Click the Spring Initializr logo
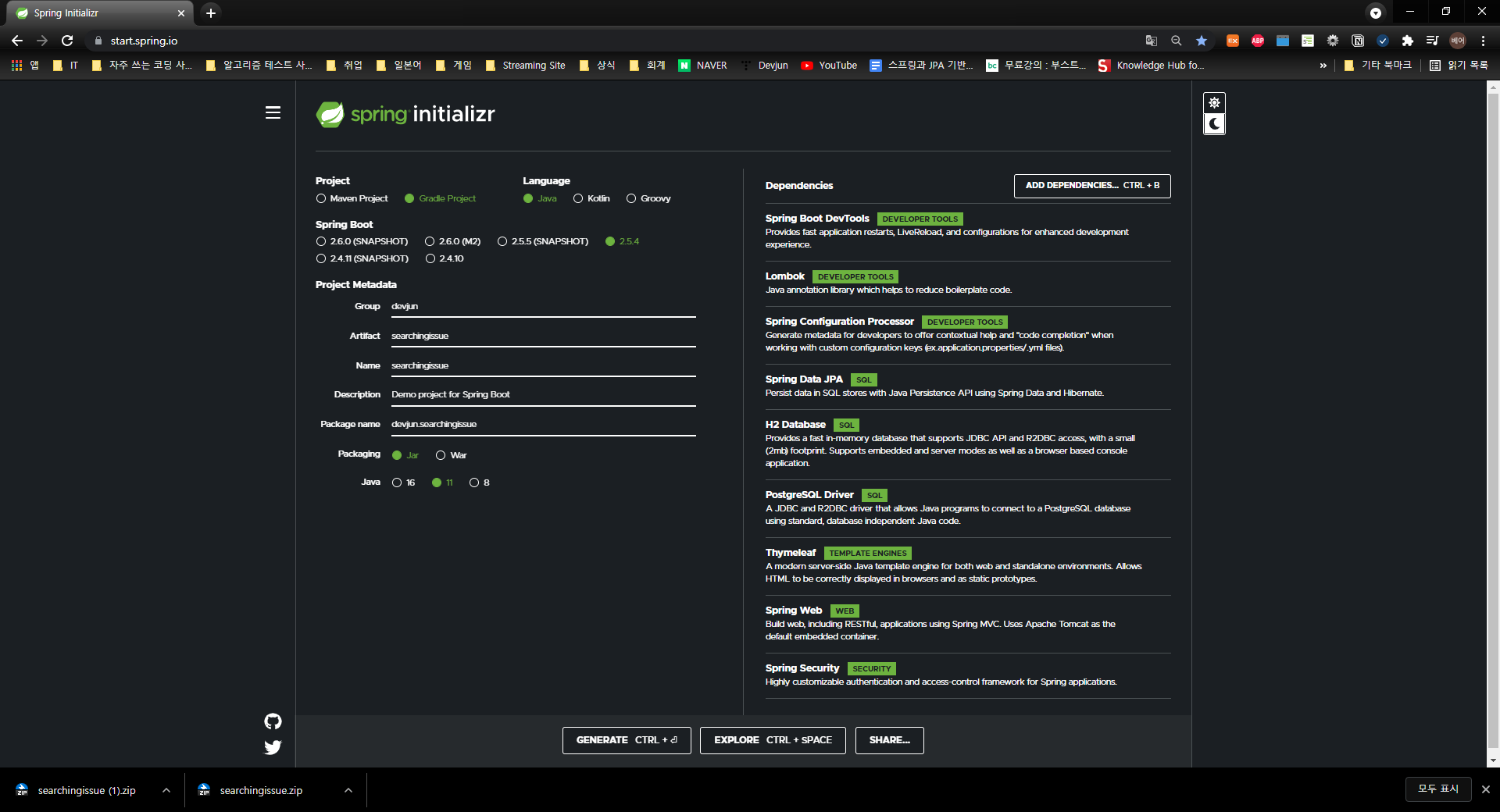Image resolution: width=1500 pixels, height=812 pixels. coord(405,115)
